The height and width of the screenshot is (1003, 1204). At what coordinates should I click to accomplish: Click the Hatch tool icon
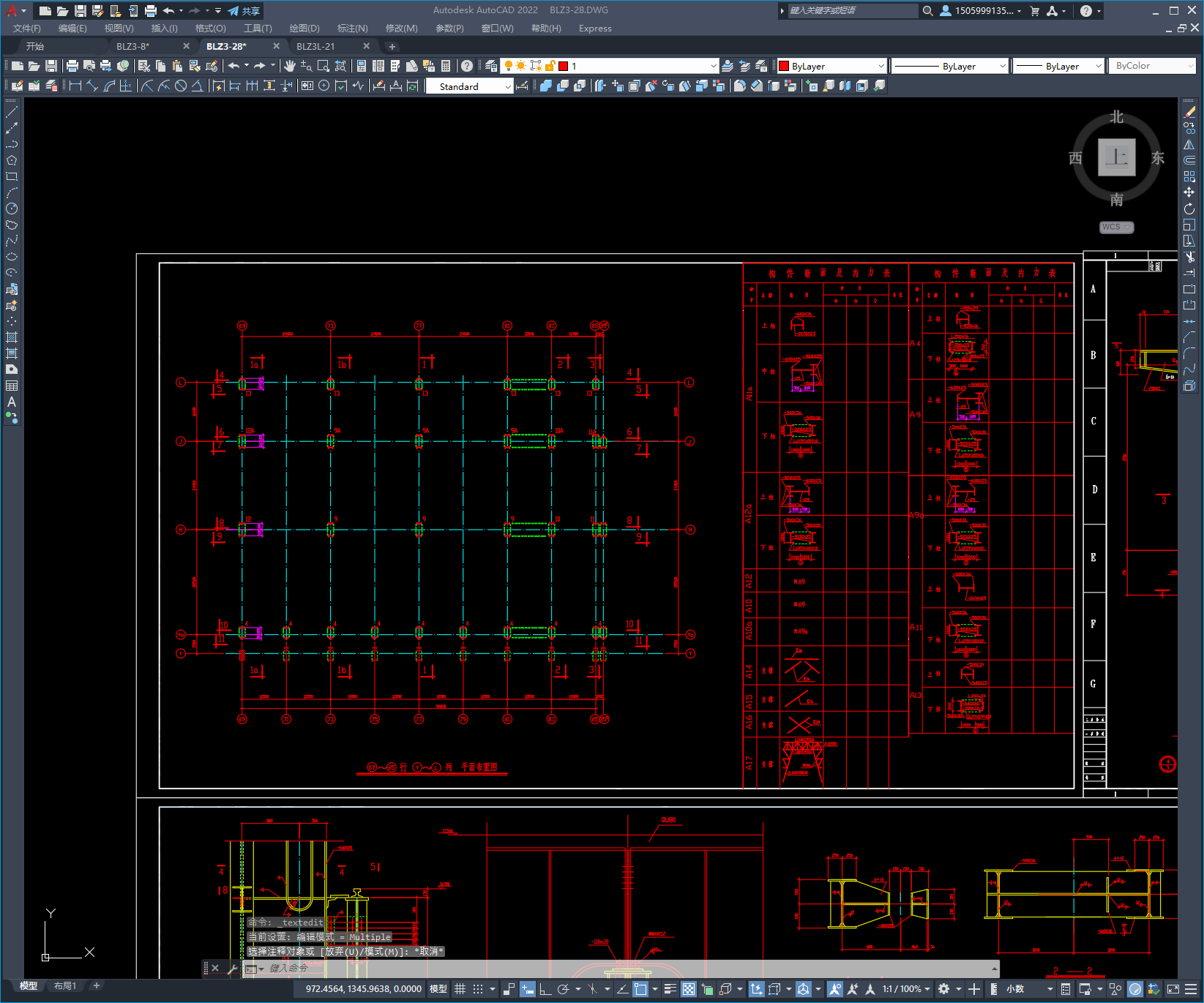coord(12,337)
